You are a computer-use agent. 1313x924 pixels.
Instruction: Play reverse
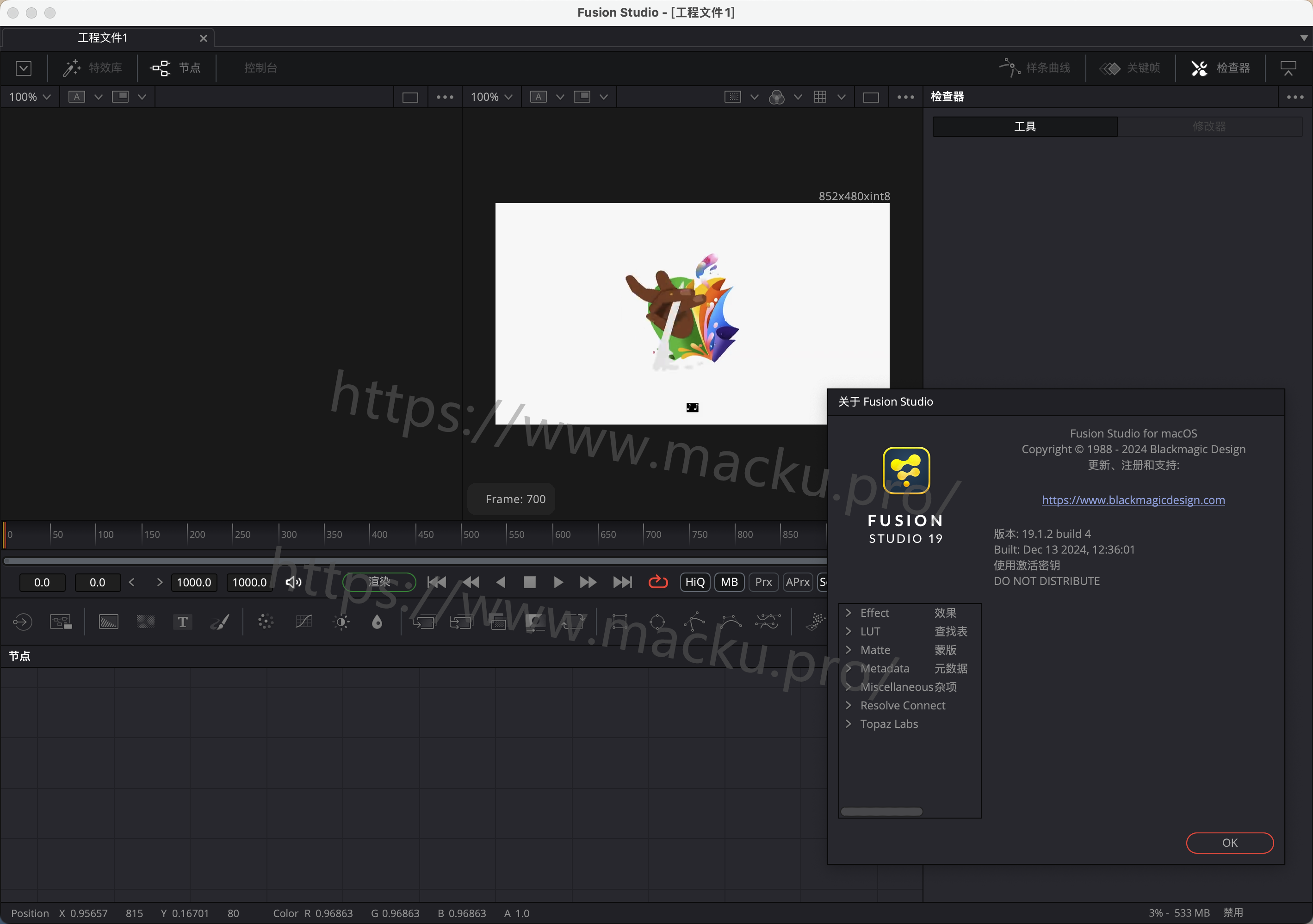click(501, 581)
